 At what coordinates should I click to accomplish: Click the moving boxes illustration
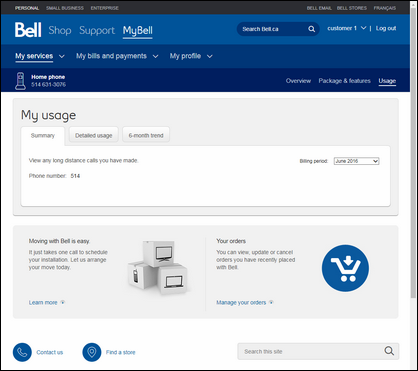point(157,267)
